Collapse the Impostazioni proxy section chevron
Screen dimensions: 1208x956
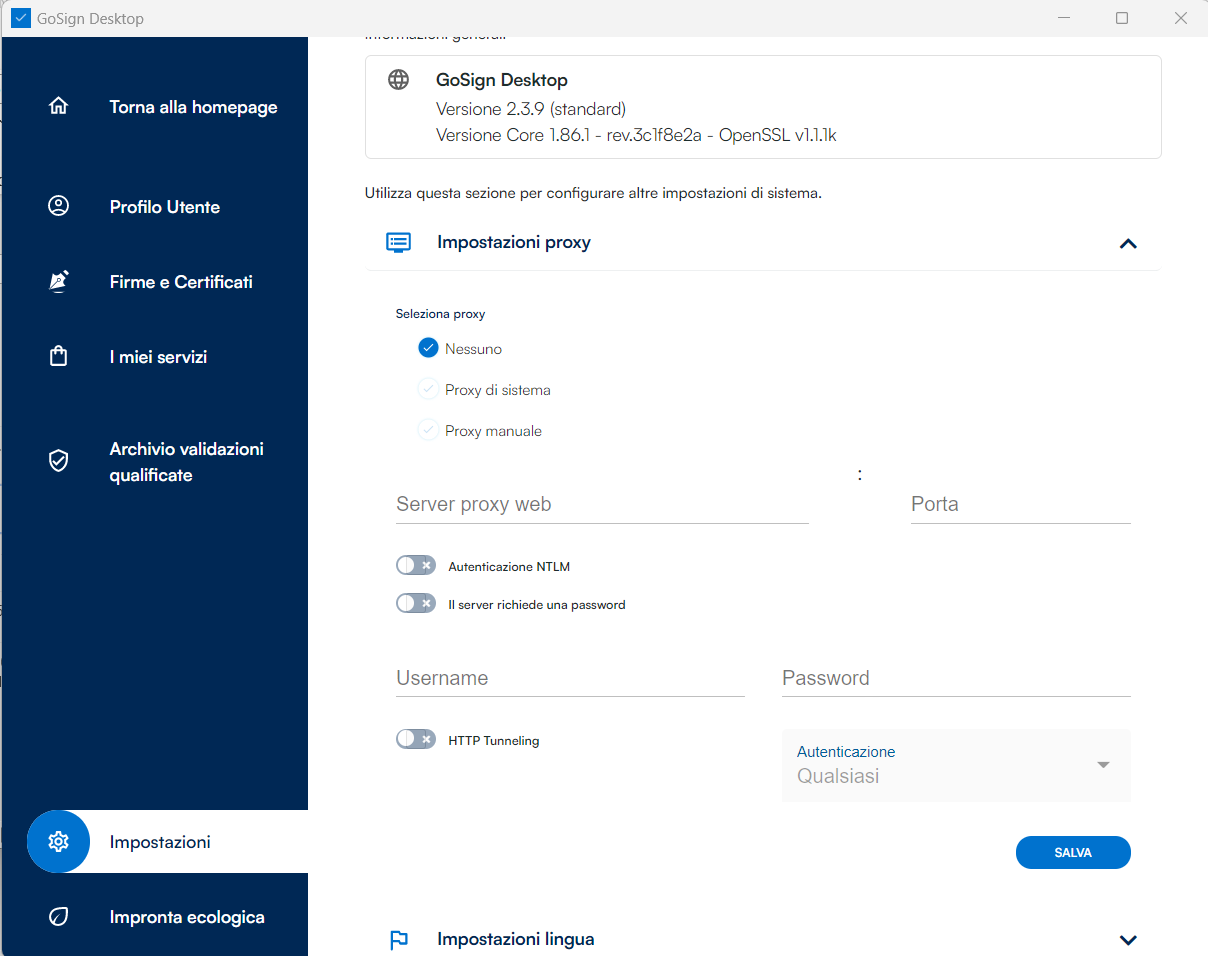tap(1128, 243)
